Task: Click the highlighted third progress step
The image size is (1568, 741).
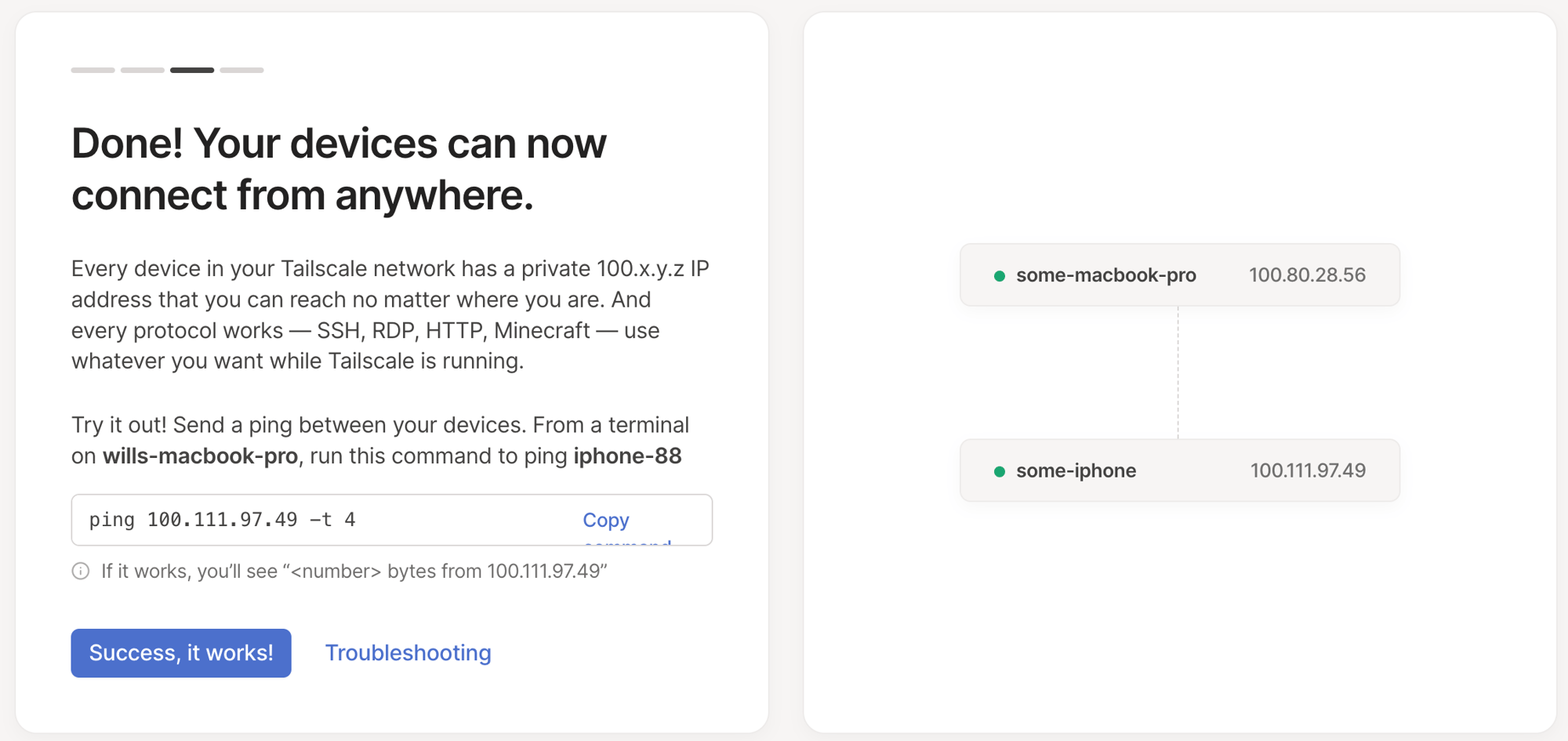Action: 193,70
